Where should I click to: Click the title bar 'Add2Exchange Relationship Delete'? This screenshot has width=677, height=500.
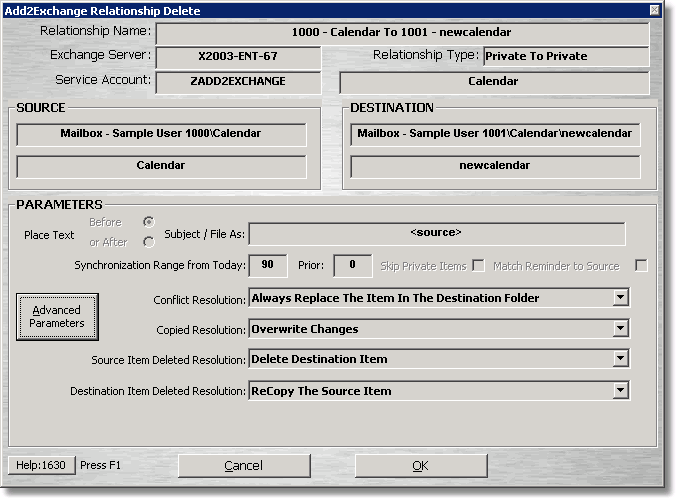pos(102,11)
